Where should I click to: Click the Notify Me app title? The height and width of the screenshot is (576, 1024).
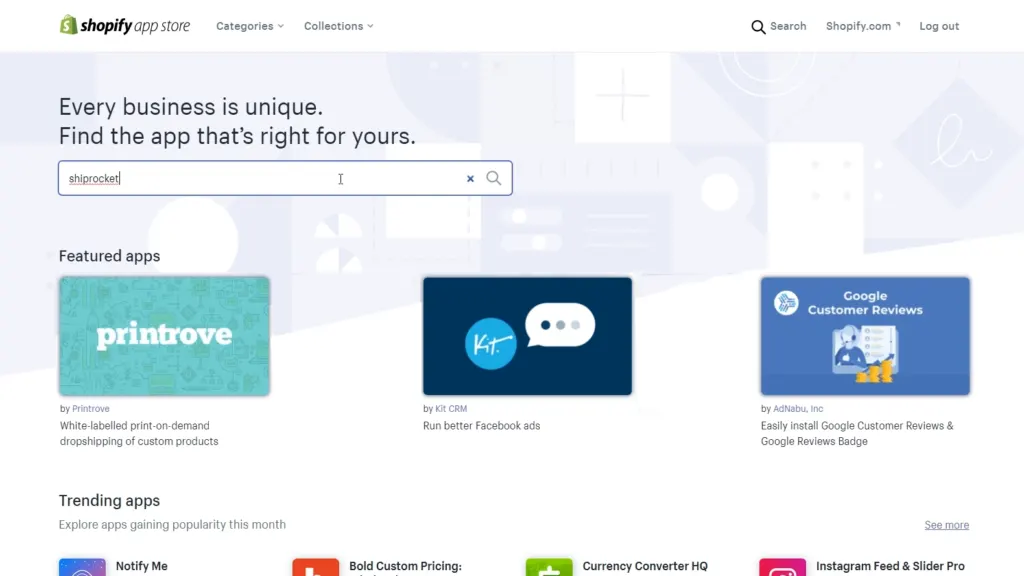tap(142, 566)
